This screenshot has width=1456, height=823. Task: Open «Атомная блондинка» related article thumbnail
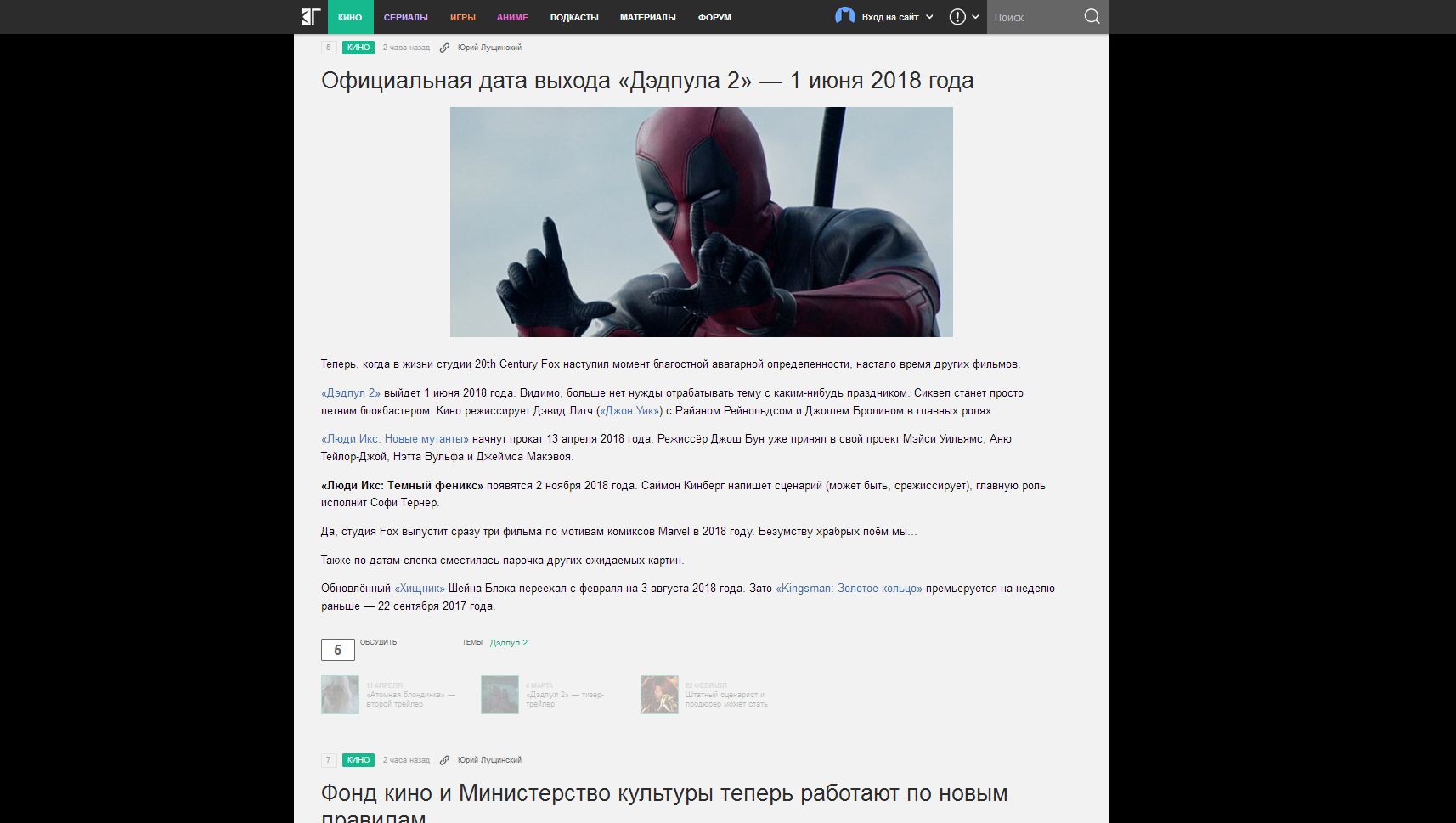tap(340, 695)
